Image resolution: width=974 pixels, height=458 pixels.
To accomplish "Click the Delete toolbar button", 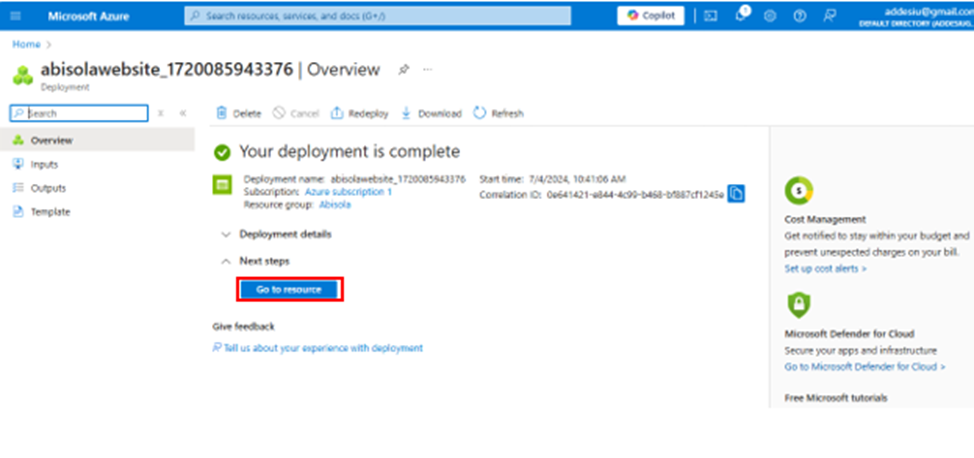I will pyautogui.click(x=239, y=113).
